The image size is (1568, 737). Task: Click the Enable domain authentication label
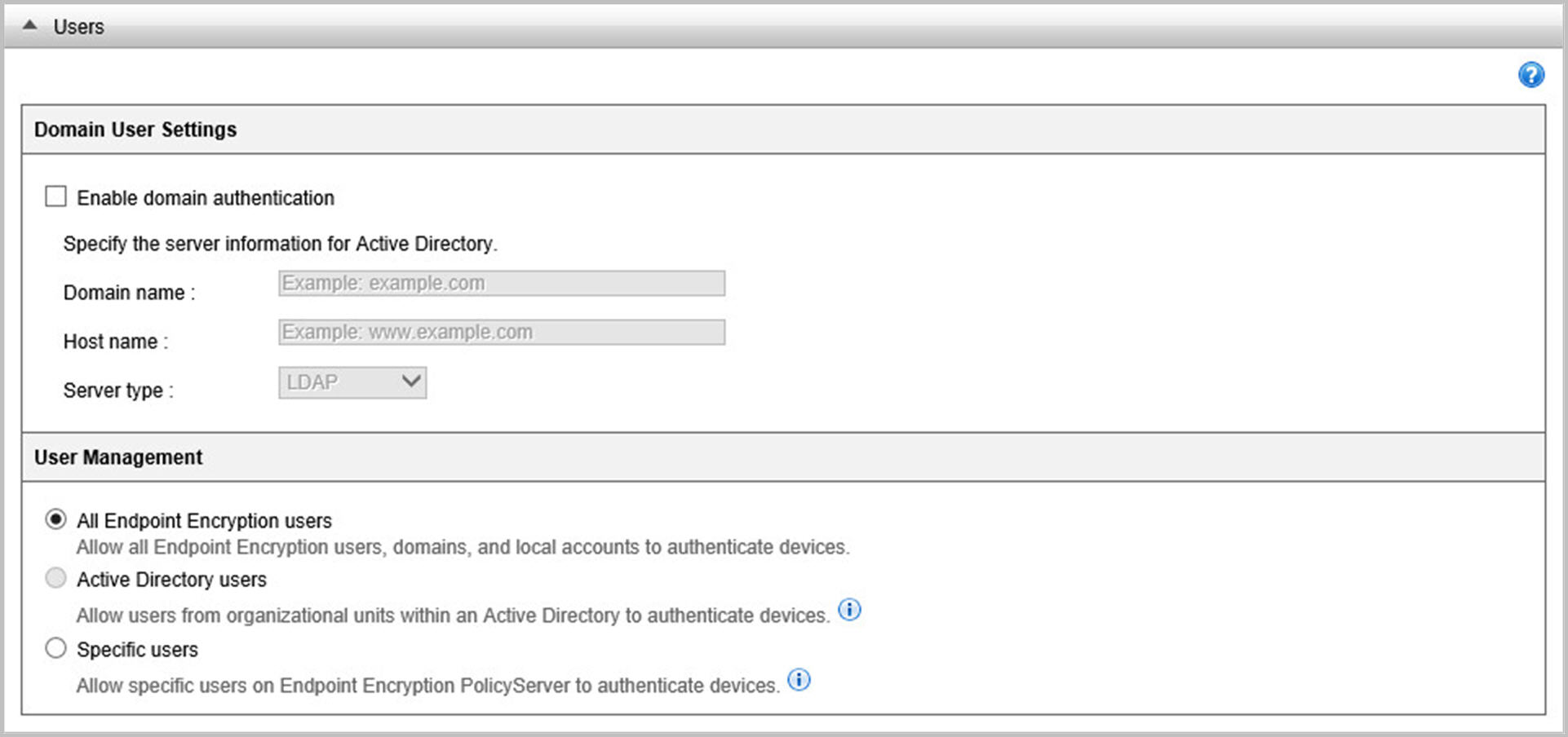(x=204, y=197)
